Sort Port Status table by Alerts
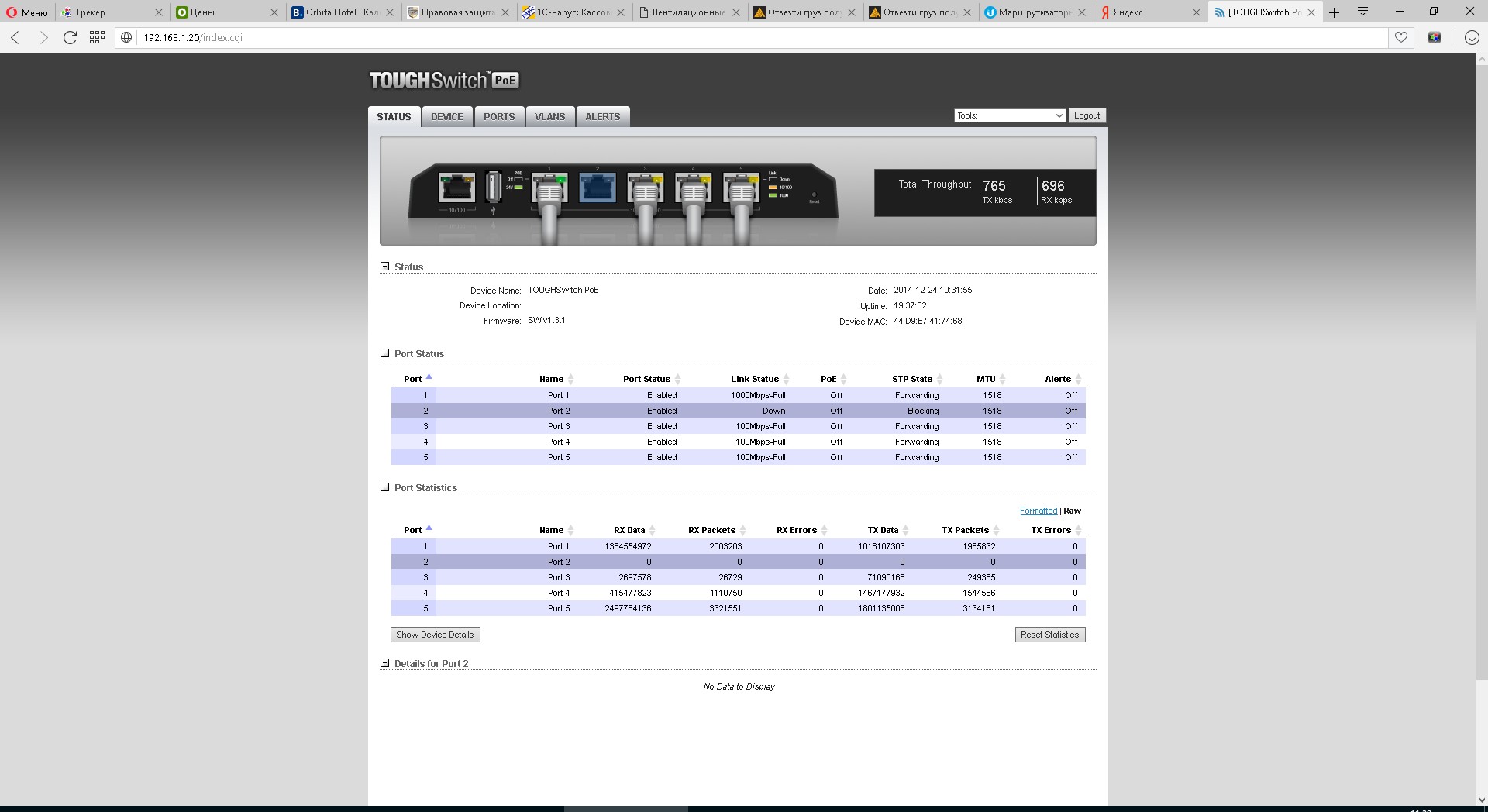Screen dimensions: 1488x812 coord(1063,379)
